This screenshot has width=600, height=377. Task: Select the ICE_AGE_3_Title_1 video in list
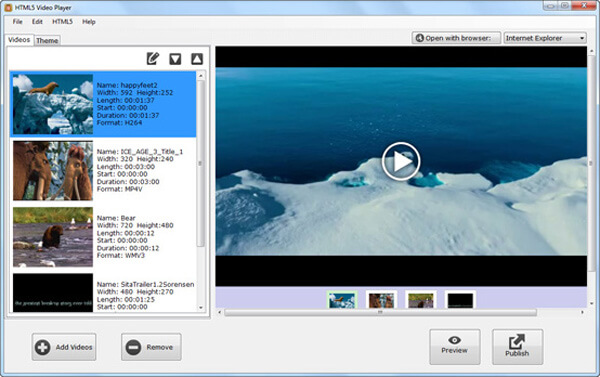(103, 170)
